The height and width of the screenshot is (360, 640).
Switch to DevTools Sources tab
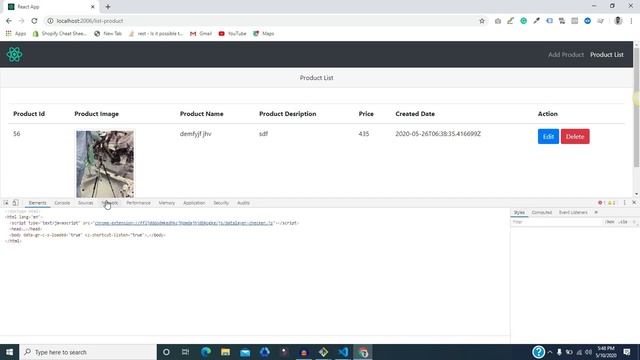[85, 203]
